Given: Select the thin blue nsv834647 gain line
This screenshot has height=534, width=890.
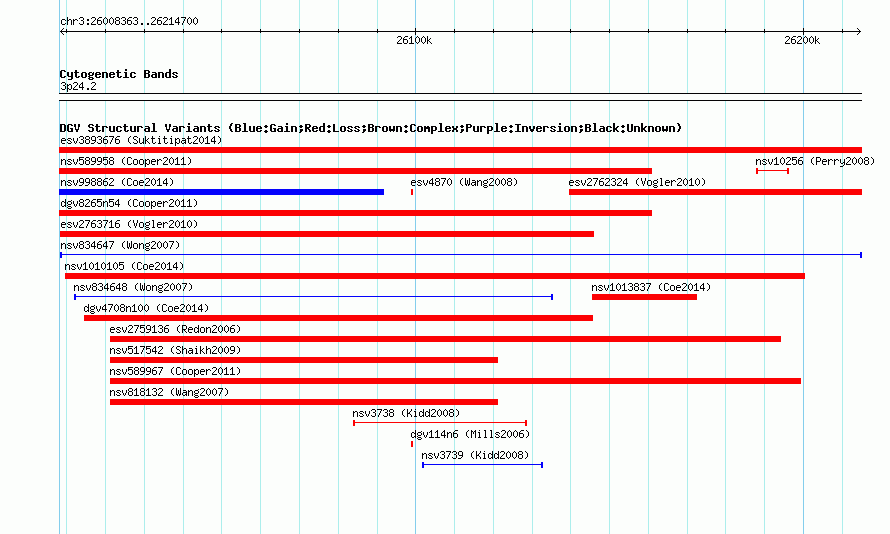Looking at the screenshot, I should pyautogui.click(x=460, y=255).
